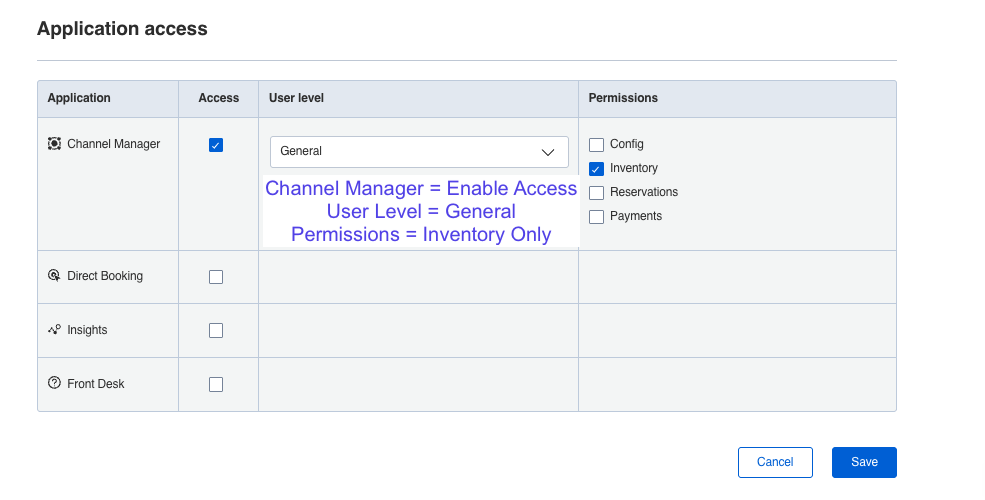Click the User level column header

click(296, 98)
